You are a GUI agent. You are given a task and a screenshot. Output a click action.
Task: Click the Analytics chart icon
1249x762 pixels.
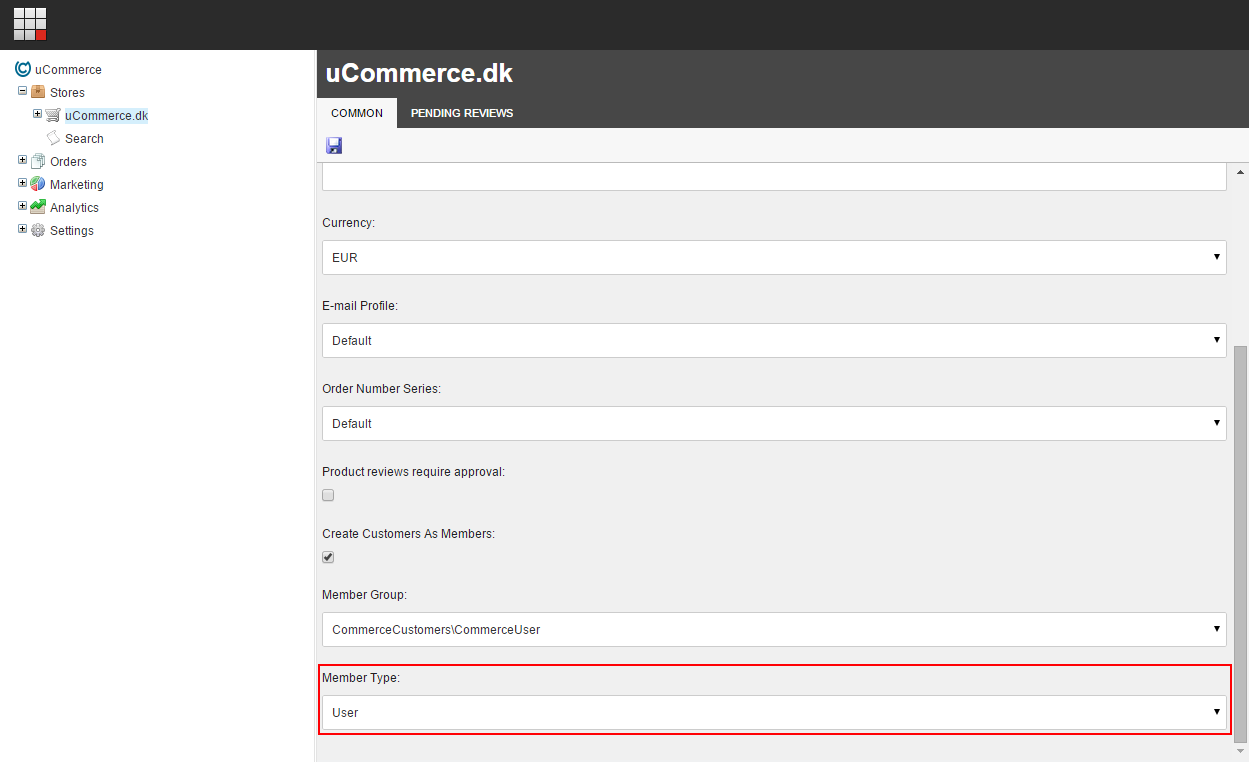(38, 207)
